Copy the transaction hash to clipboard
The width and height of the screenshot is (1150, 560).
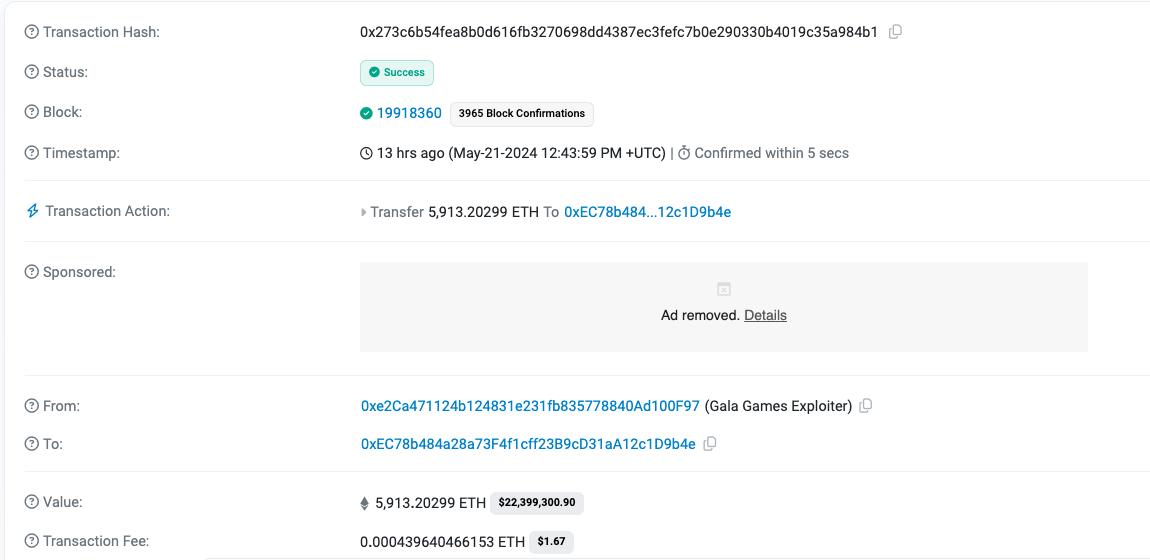(x=895, y=32)
